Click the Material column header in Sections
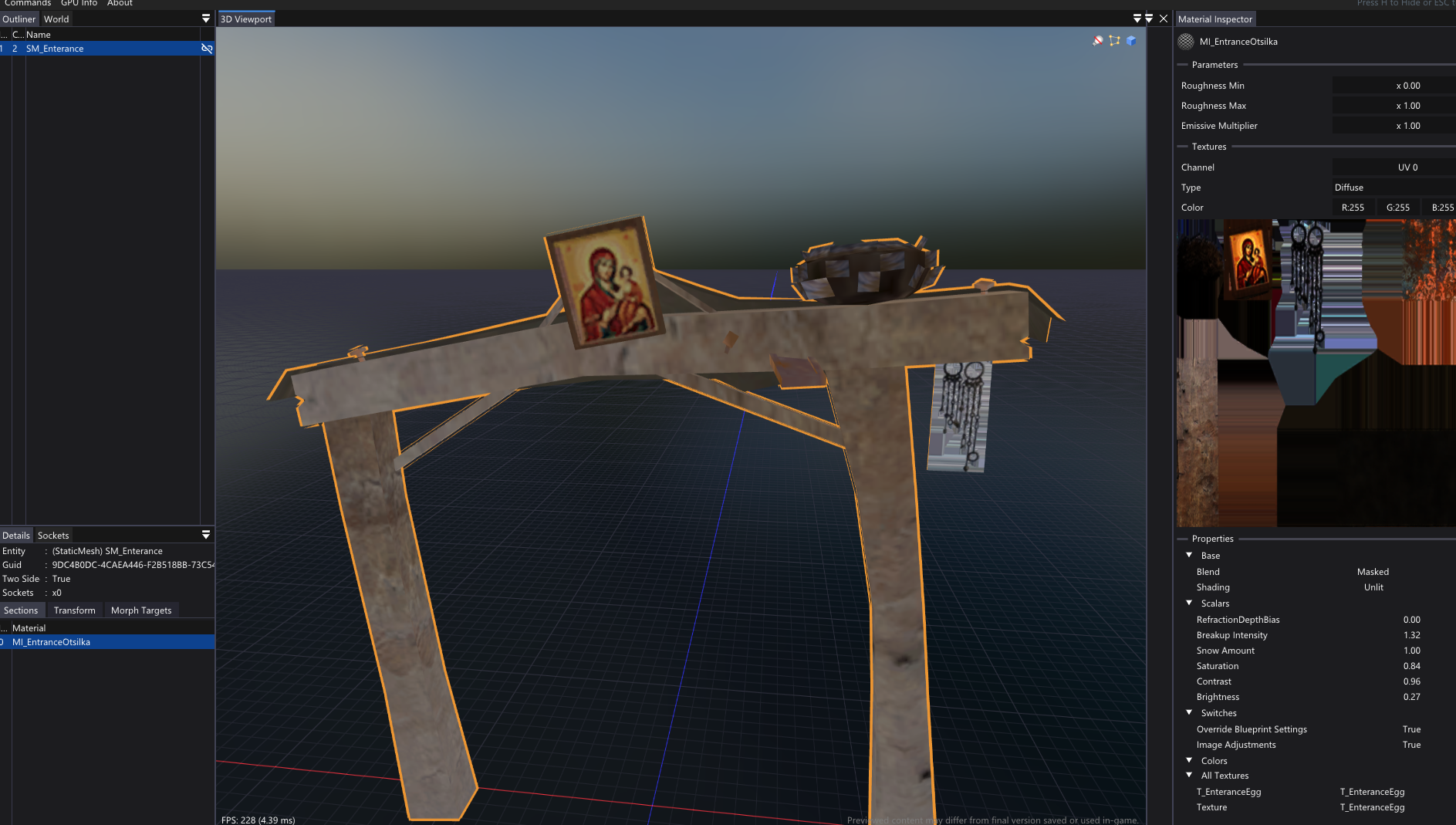The width and height of the screenshot is (1456, 825). click(29, 628)
